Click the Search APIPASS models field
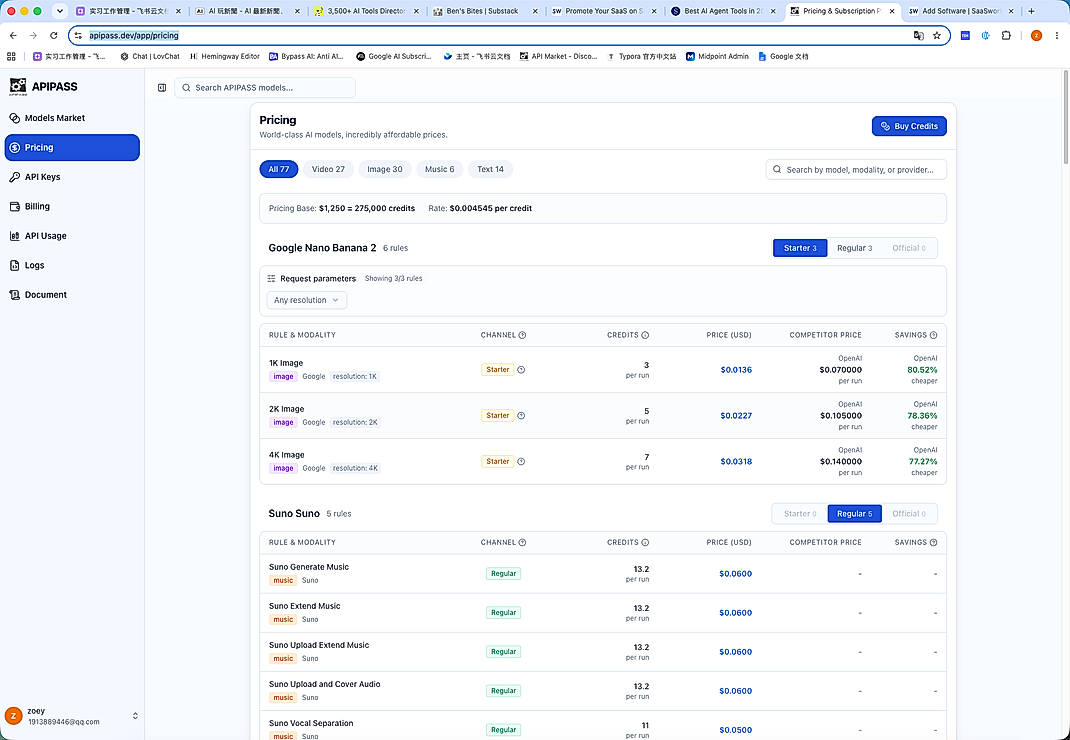Viewport: 1070px width, 740px height. [x=265, y=87]
